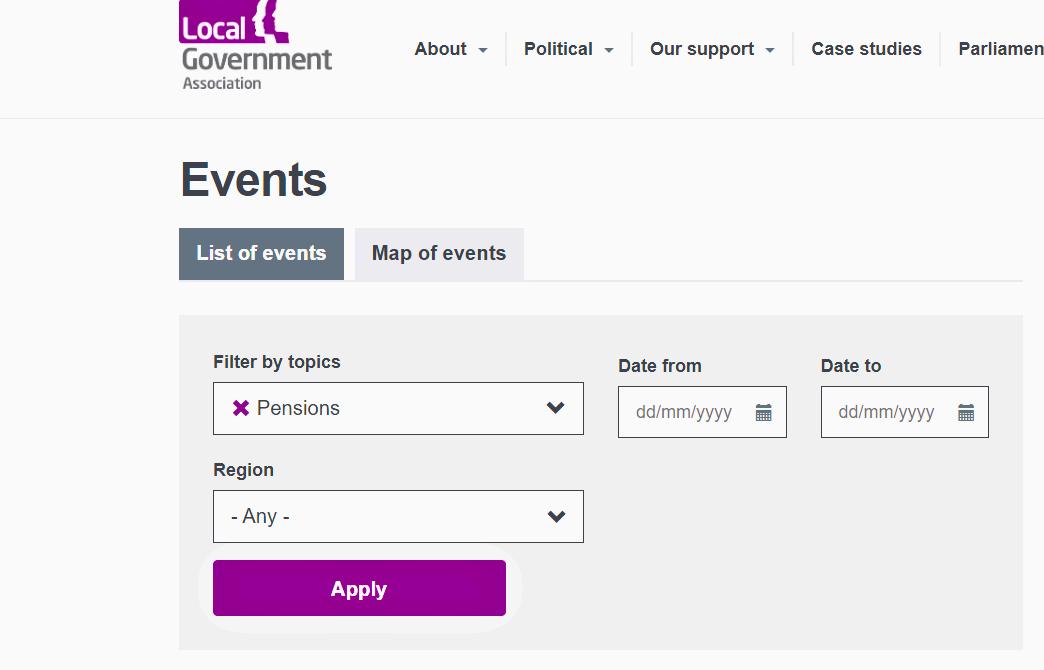Open the Our support menu
Image resolution: width=1044 pixels, height=670 pixels.
(702, 49)
